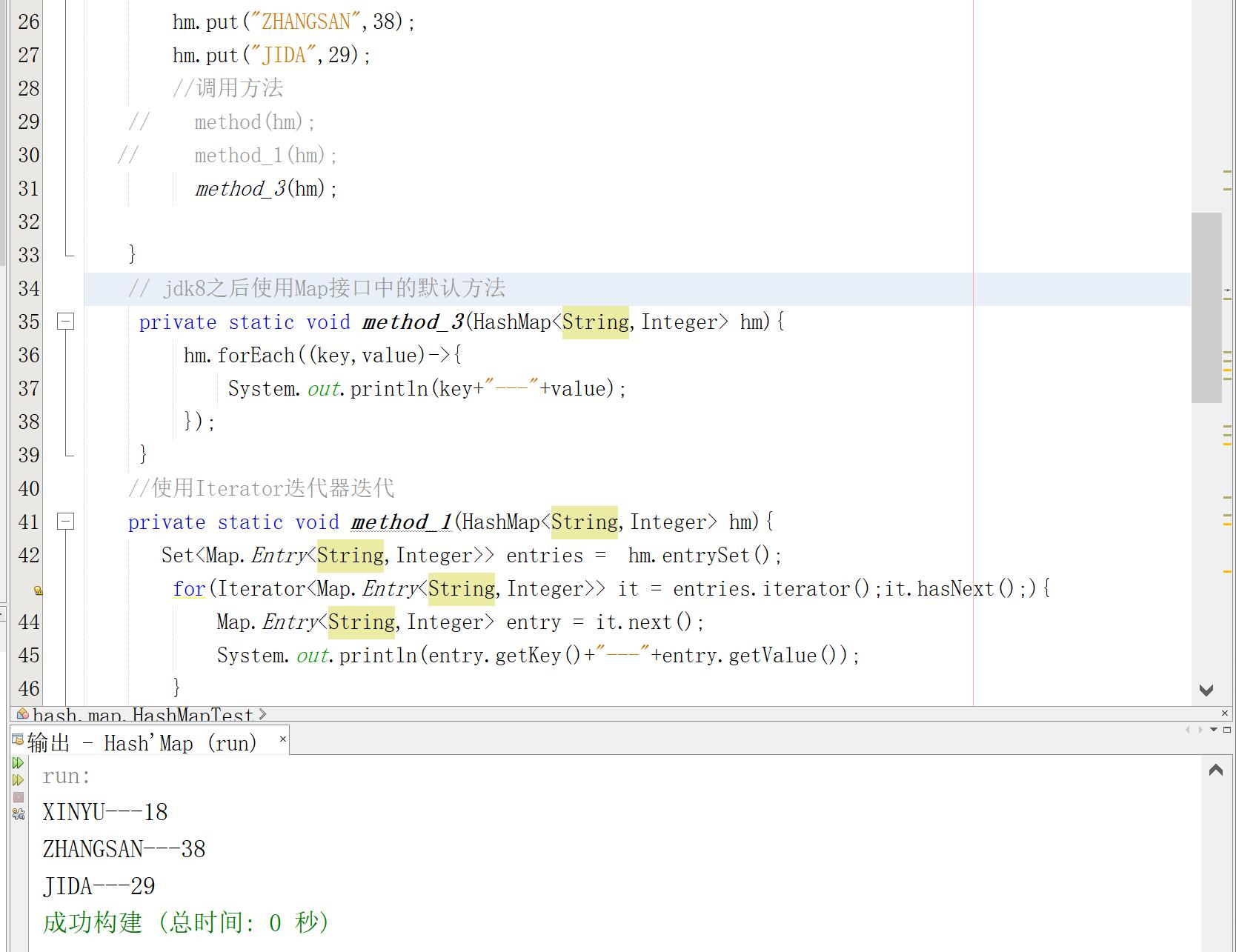Viewport: 1236px width, 952px height.
Task: Click the scroll tabs right arrow in output panel
Action: click(1200, 730)
